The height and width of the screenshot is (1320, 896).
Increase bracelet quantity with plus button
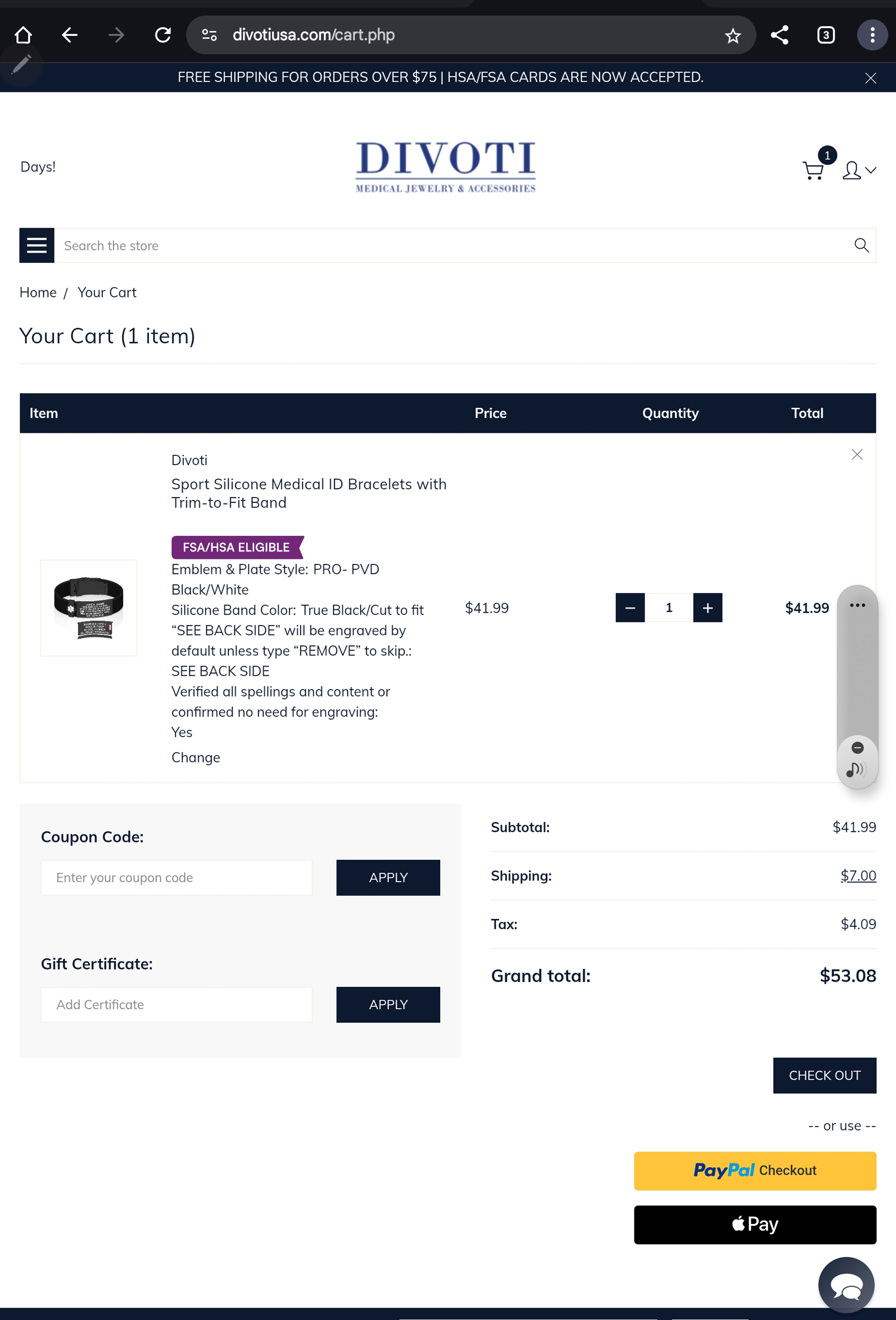(708, 608)
